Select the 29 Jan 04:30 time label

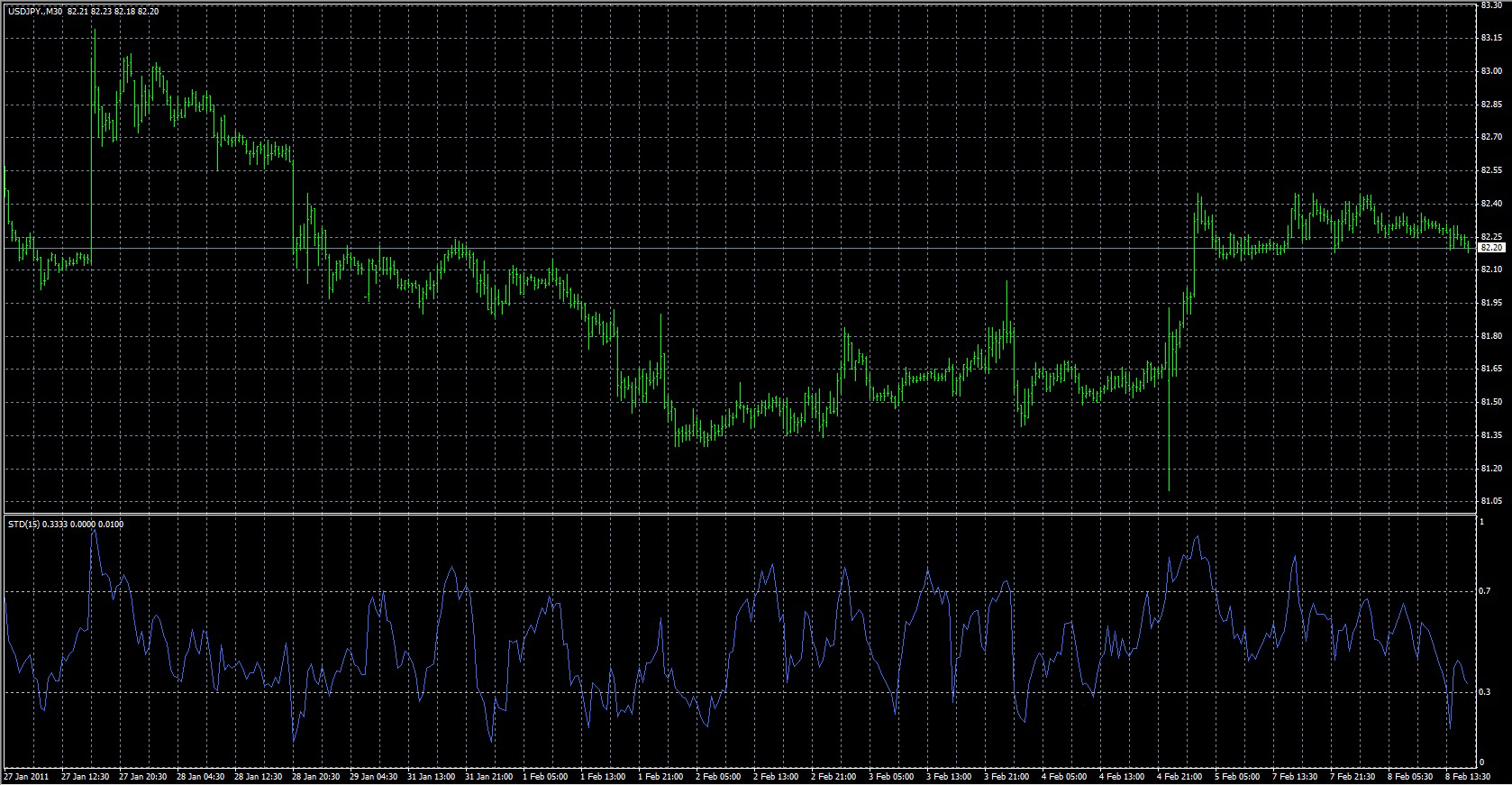374,776
